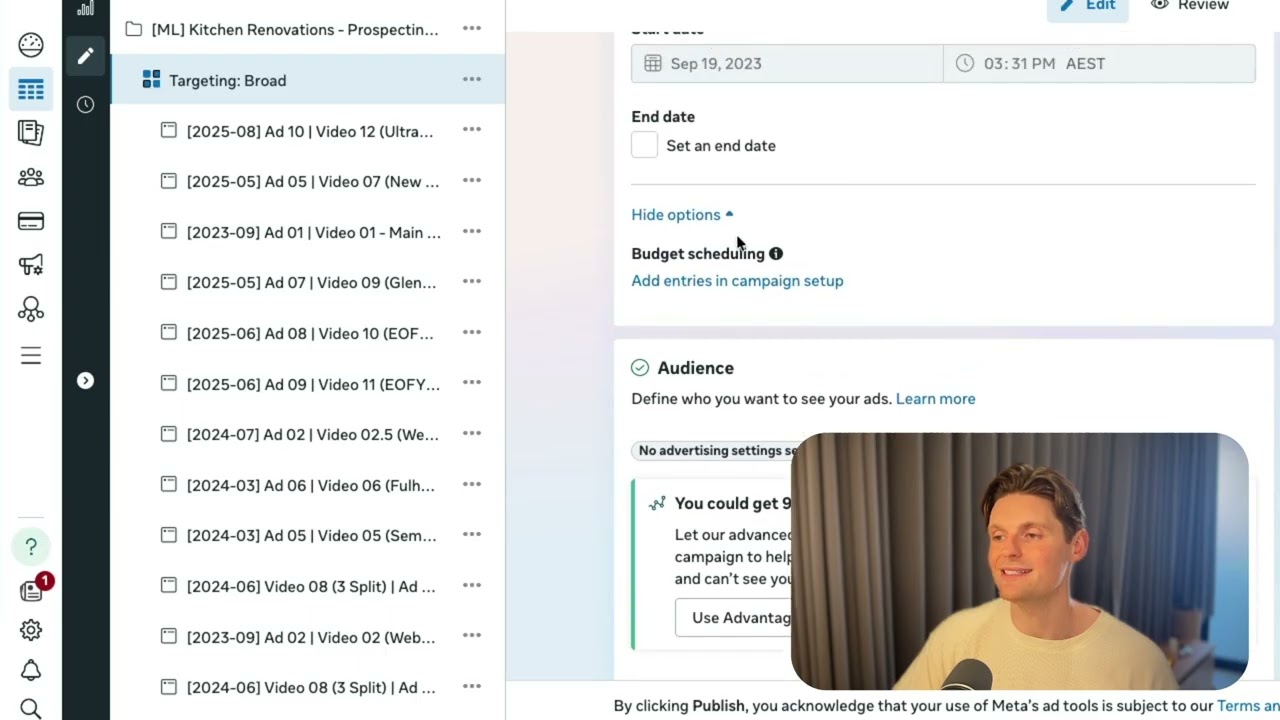The image size is (1280, 720).
Task: Click ad icon for Ad 10 Video 12
Action: click(x=169, y=130)
